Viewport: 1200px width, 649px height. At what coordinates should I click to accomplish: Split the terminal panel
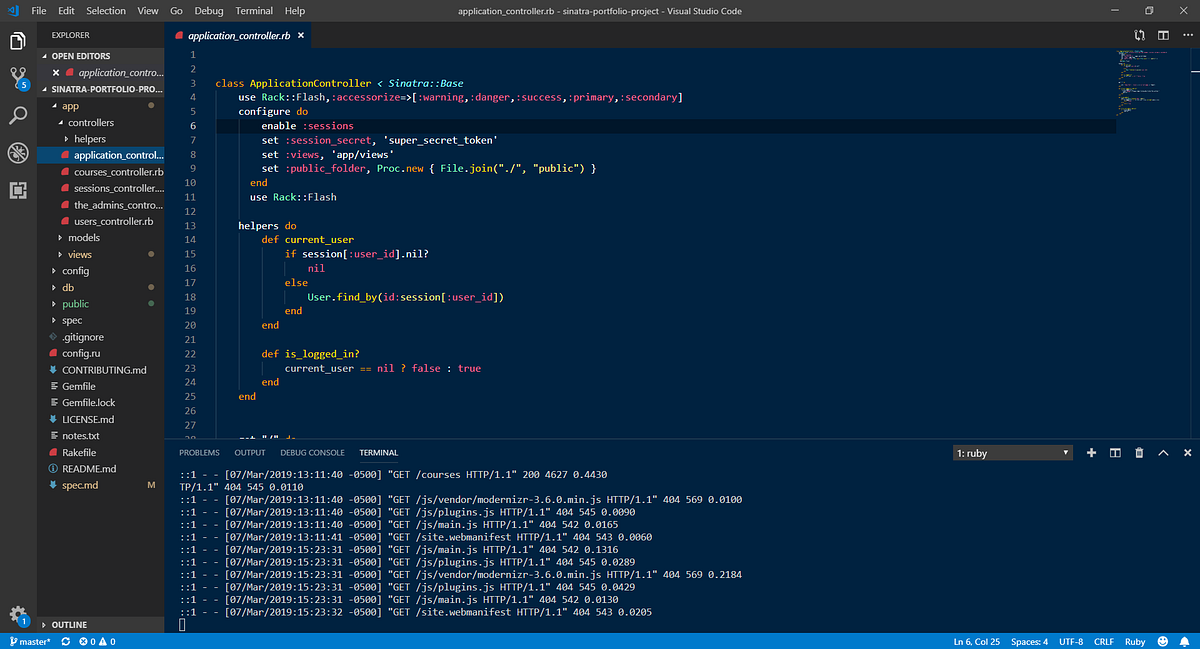click(x=1114, y=452)
